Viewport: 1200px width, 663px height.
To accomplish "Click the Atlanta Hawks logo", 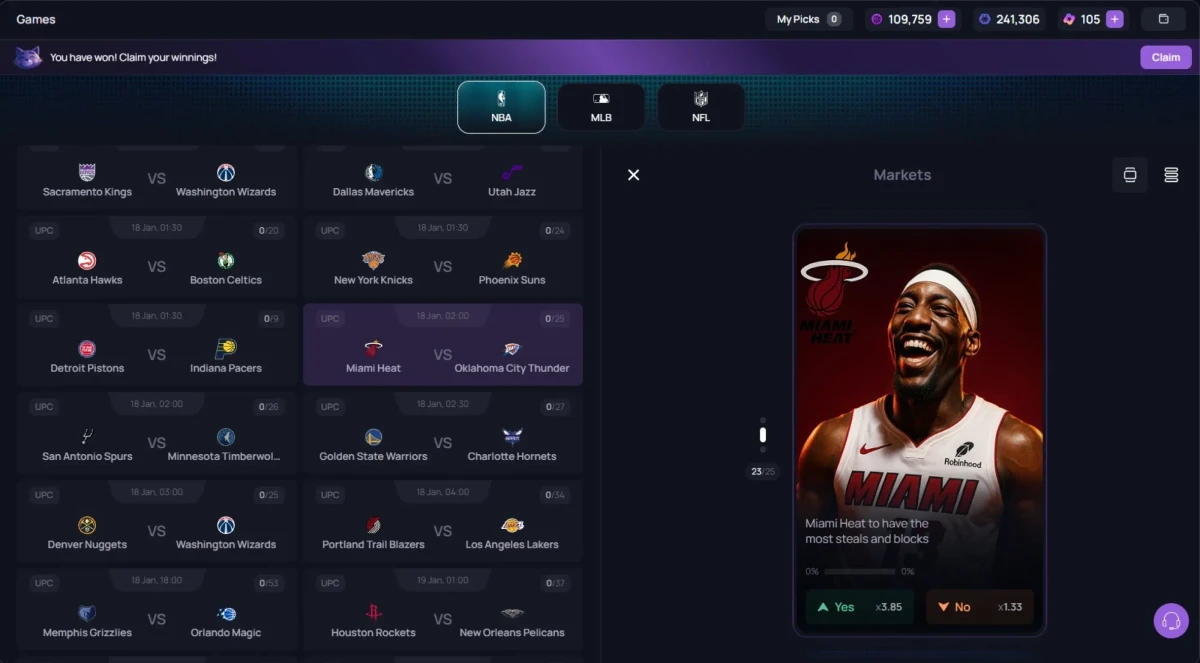I will pyautogui.click(x=87, y=261).
